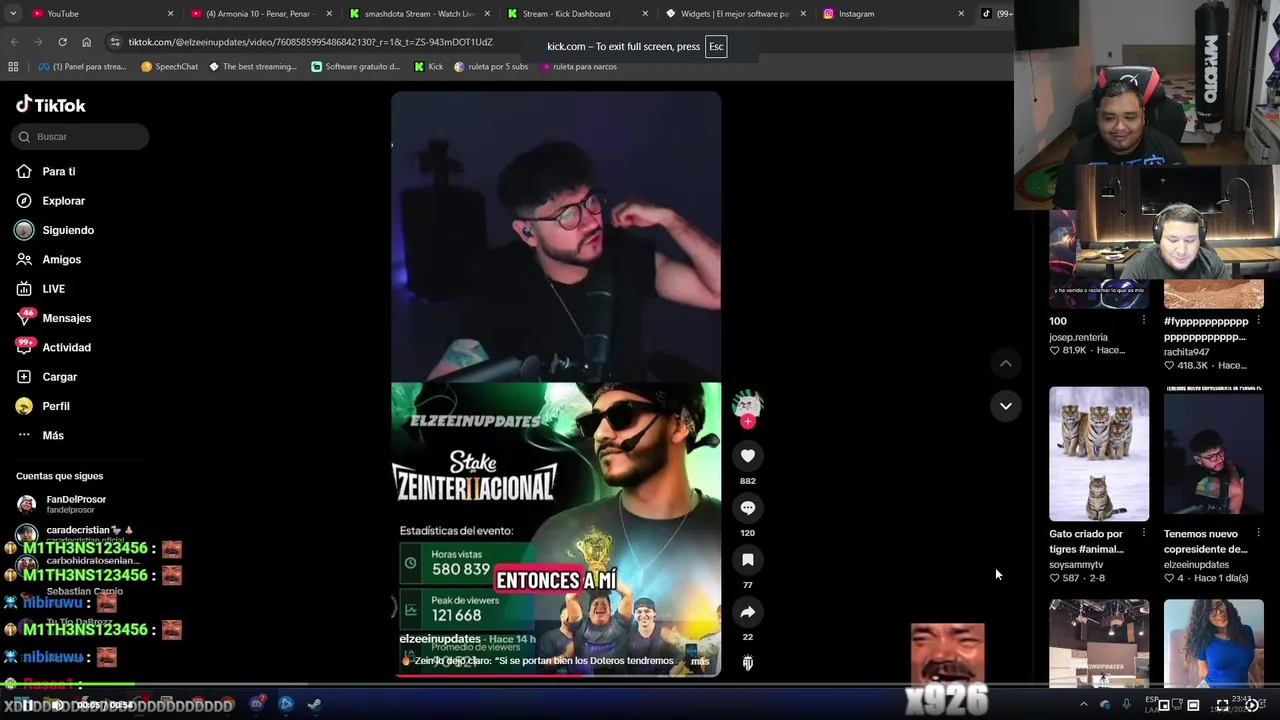Reload the page
This screenshot has height=720, width=1280.
click(x=62, y=42)
